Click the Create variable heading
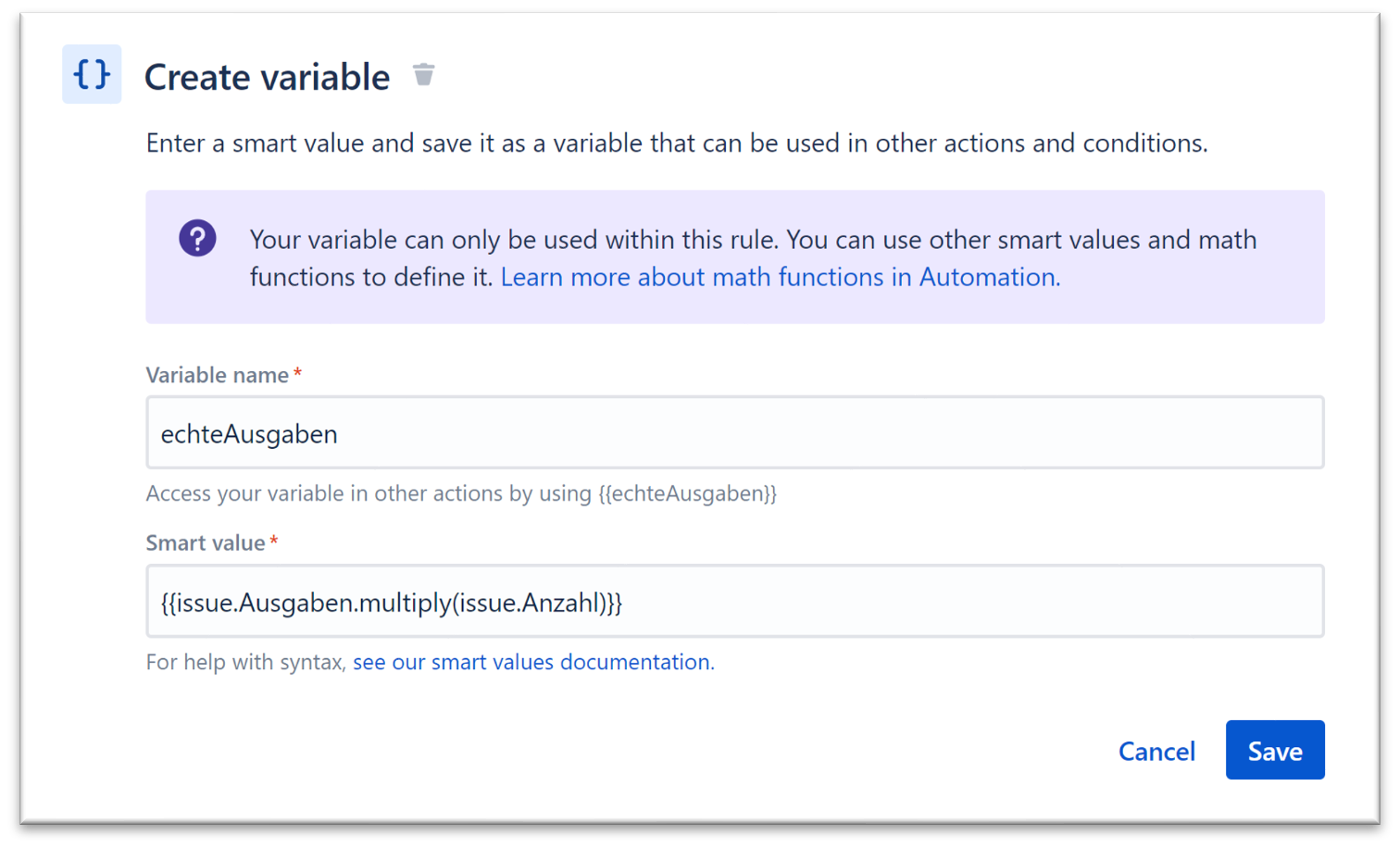This screenshot has height=848, width=1400. coord(267,76)
